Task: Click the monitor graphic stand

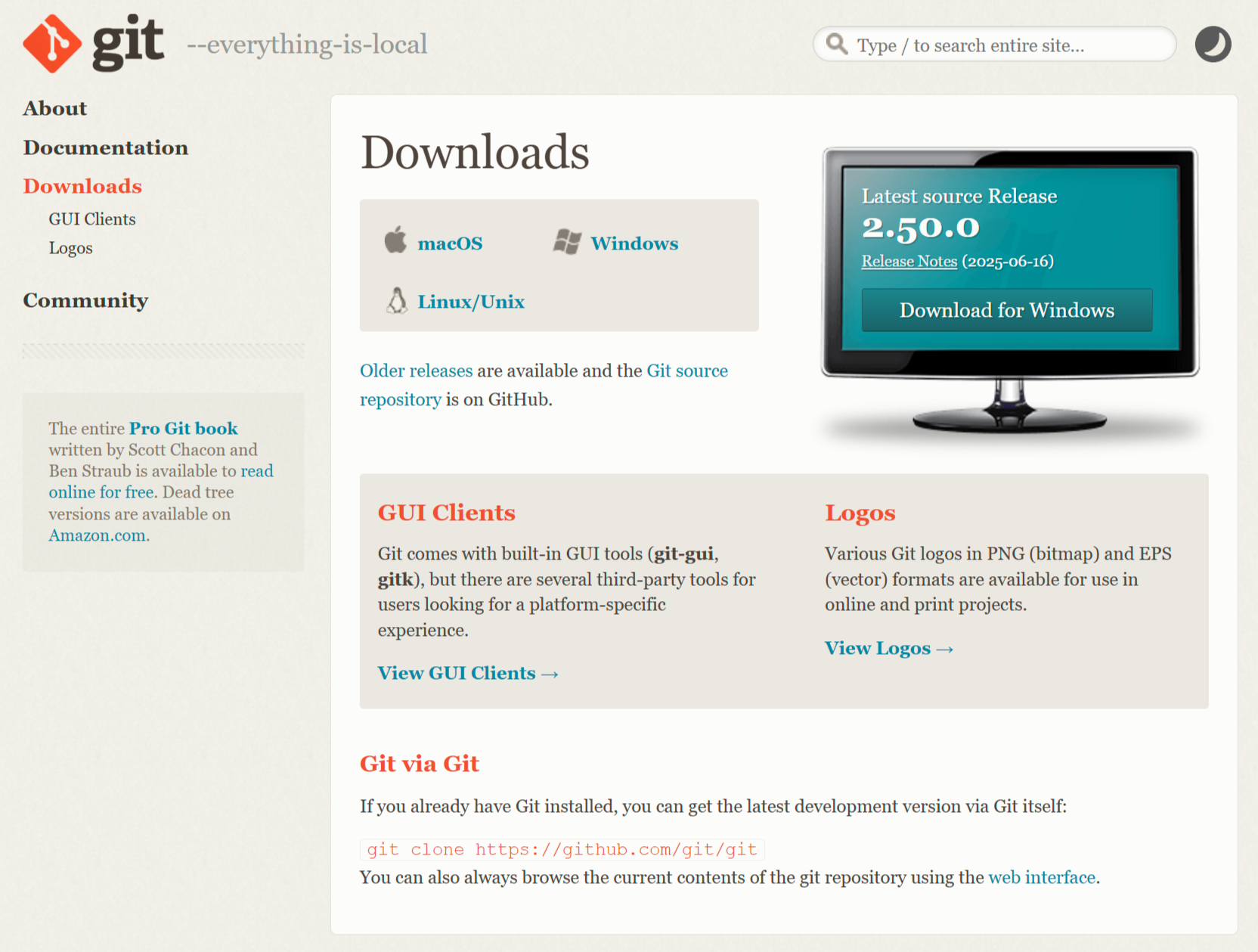Action: click(x=1009, y=406)
